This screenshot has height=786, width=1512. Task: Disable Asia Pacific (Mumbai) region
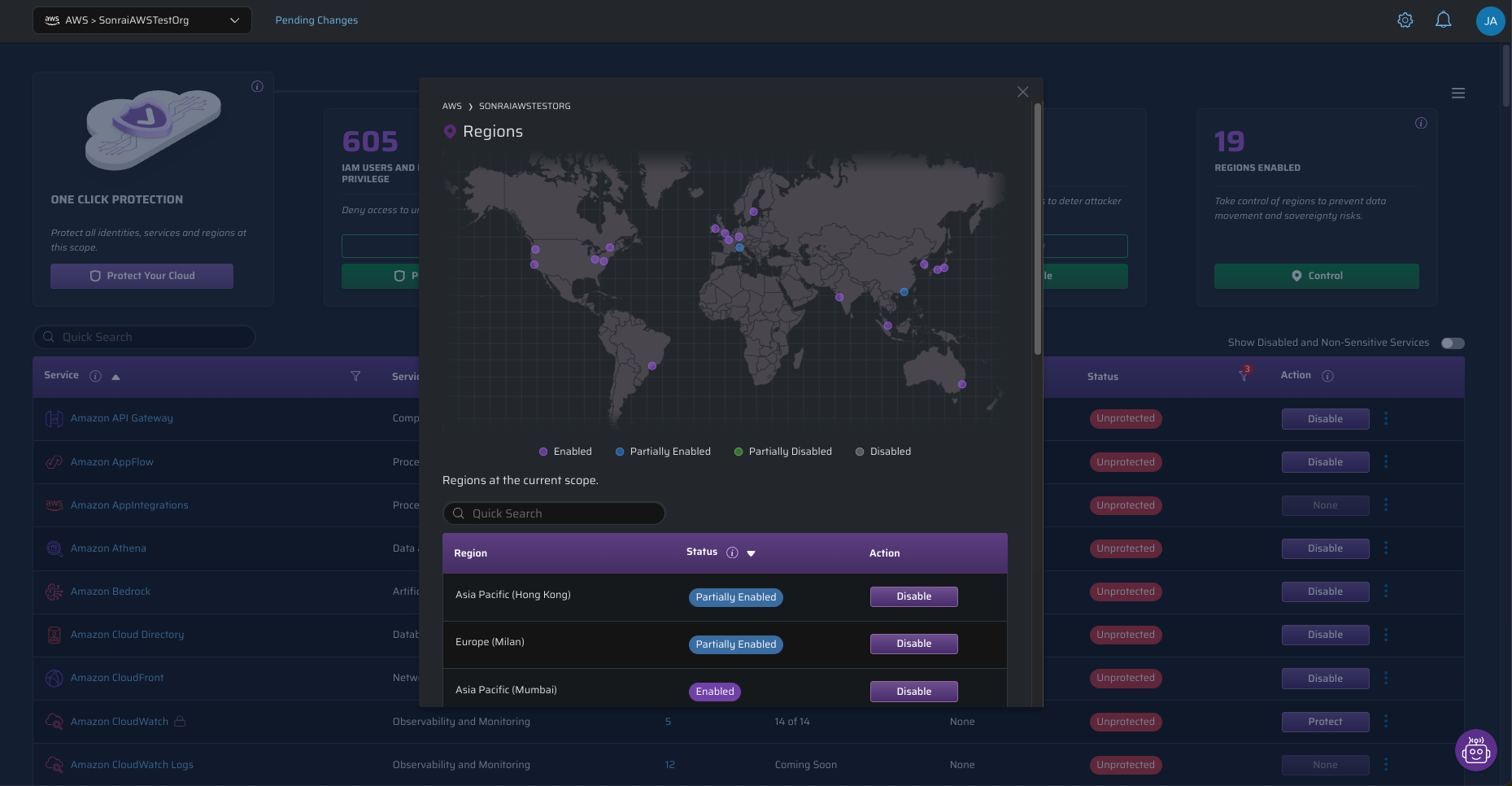(914, 692)
